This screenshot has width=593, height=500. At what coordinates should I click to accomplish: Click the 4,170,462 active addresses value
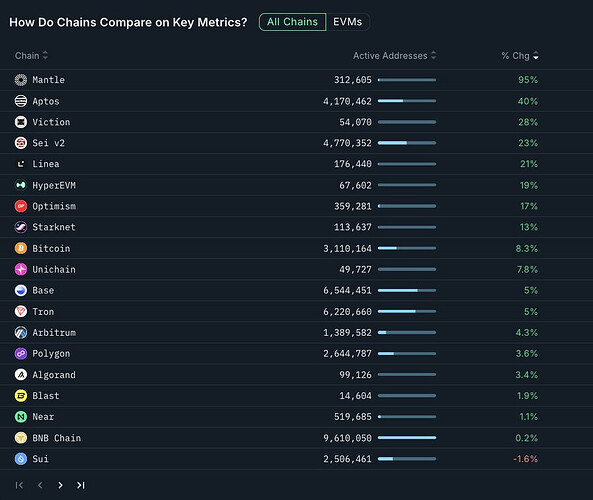(x=347, y=101)
